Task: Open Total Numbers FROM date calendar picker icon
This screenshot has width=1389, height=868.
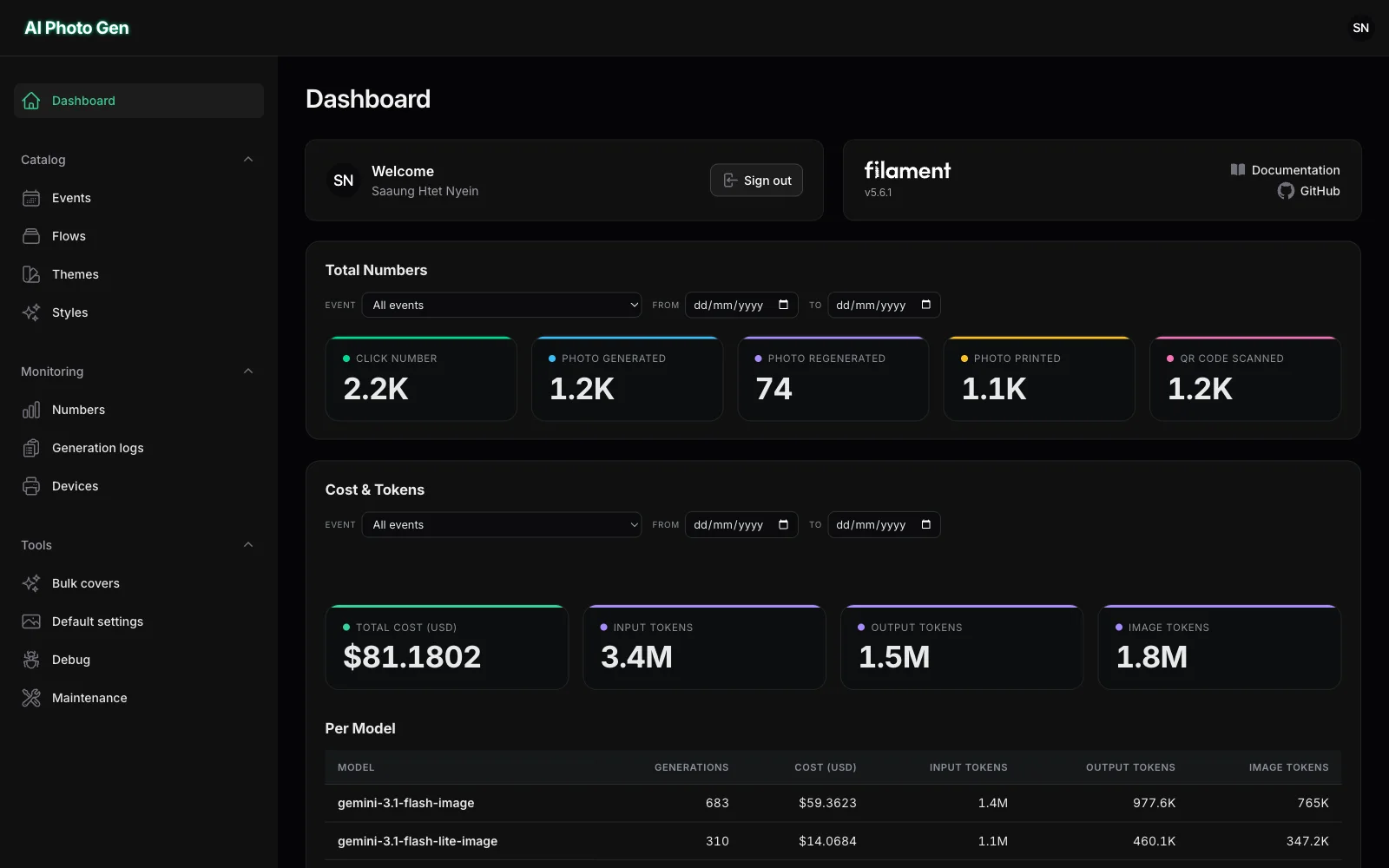Action: [783, 305]
